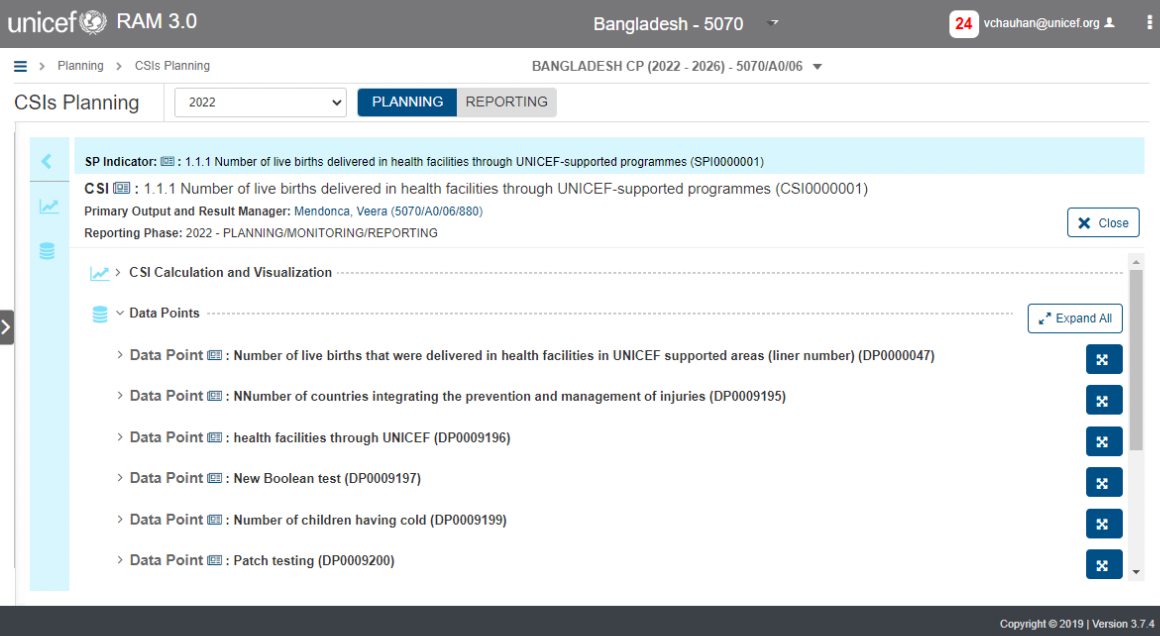Open the Mendonca, Veera result manager link

coord(388,211)
